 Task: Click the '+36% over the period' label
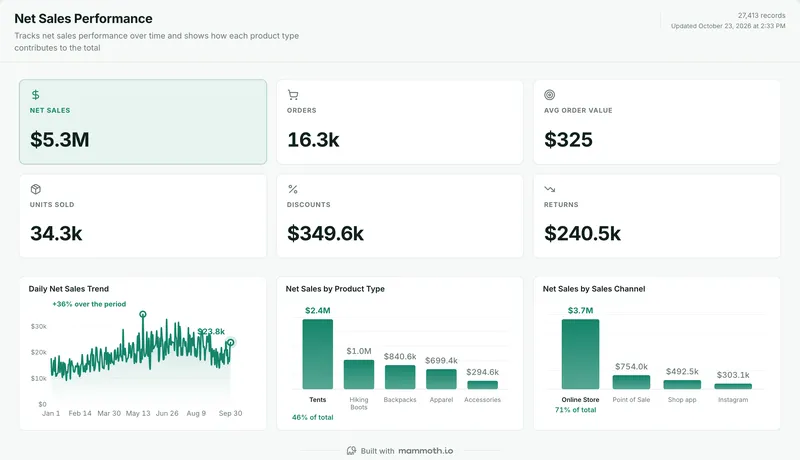point(89,304)
